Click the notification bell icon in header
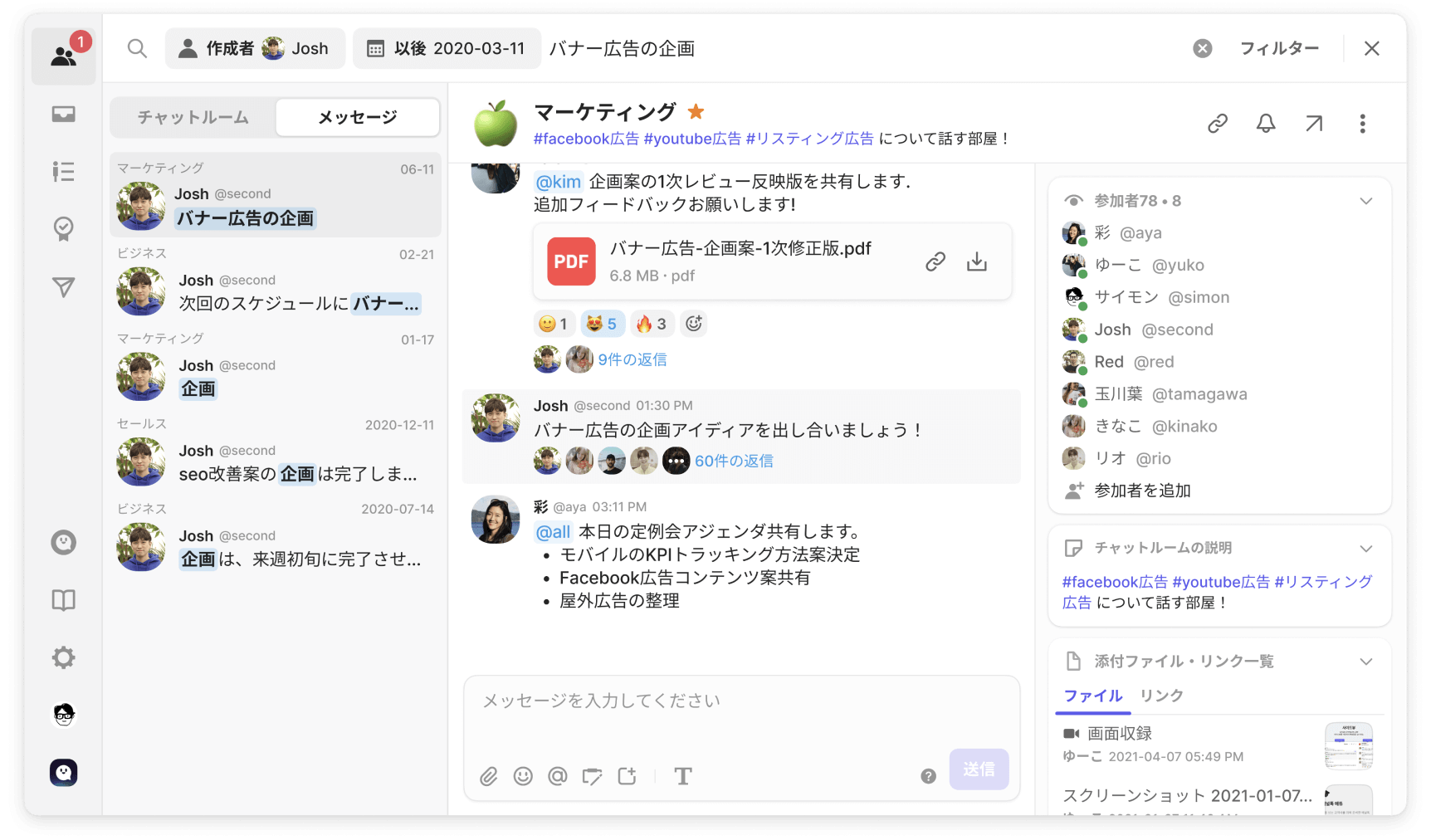Screen dimensions: 1431x840 coord(1265,124)
